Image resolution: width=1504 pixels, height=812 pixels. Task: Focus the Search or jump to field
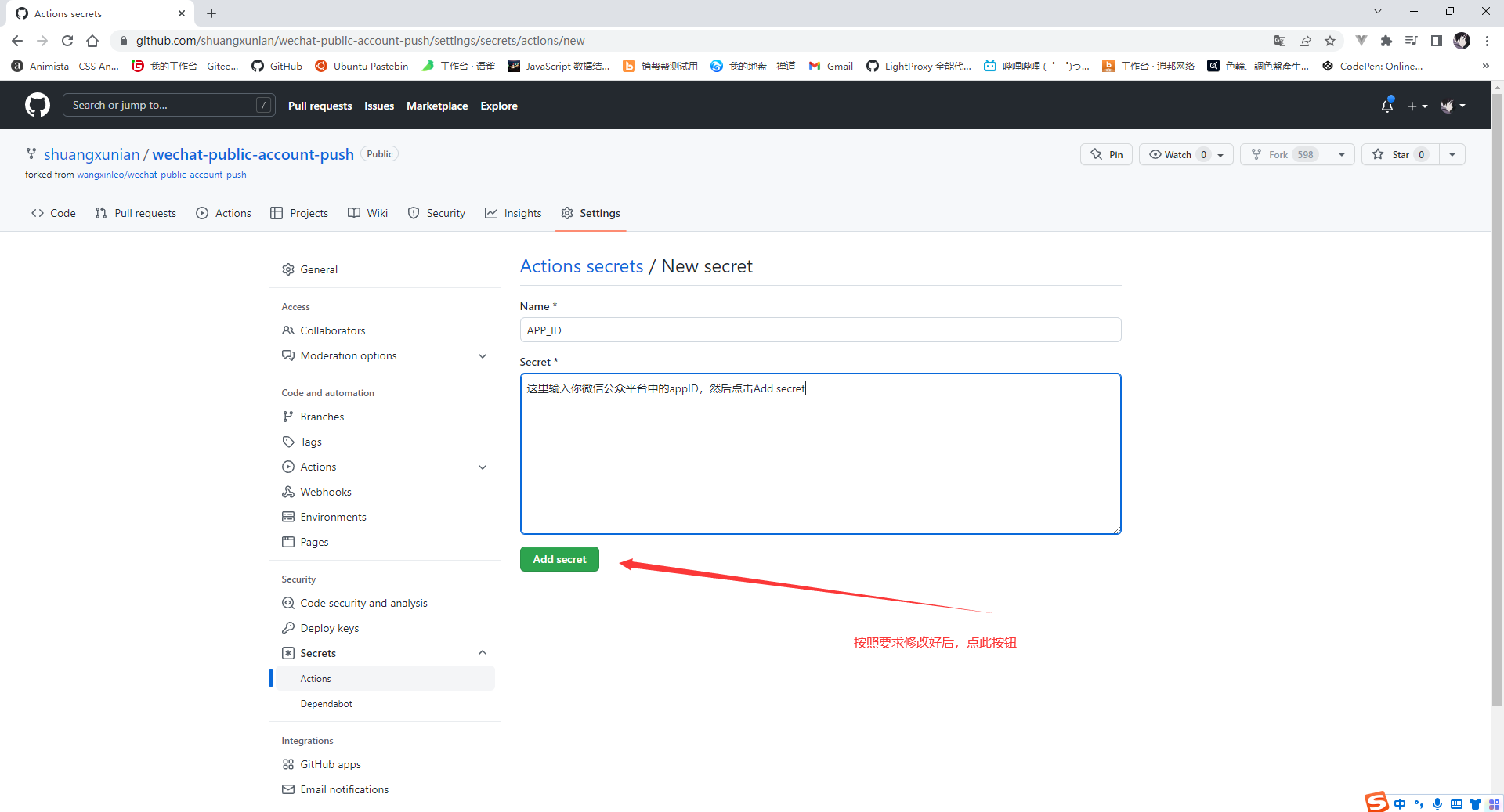click(x=168, y=105)
